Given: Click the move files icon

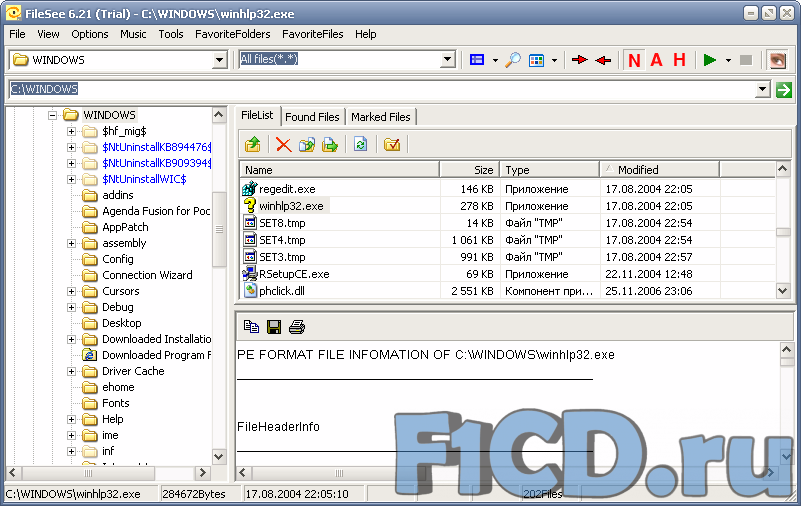Looking at the screenshot, I should click(x=330, y=145).
